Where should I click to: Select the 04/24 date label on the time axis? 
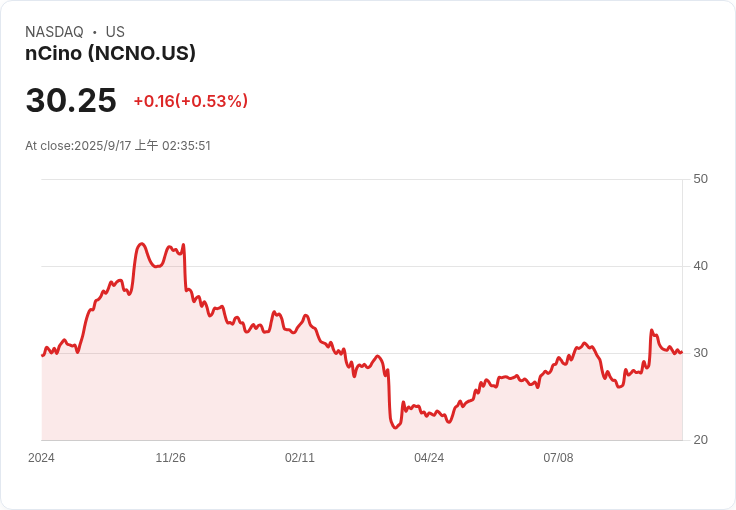point(429,458)
